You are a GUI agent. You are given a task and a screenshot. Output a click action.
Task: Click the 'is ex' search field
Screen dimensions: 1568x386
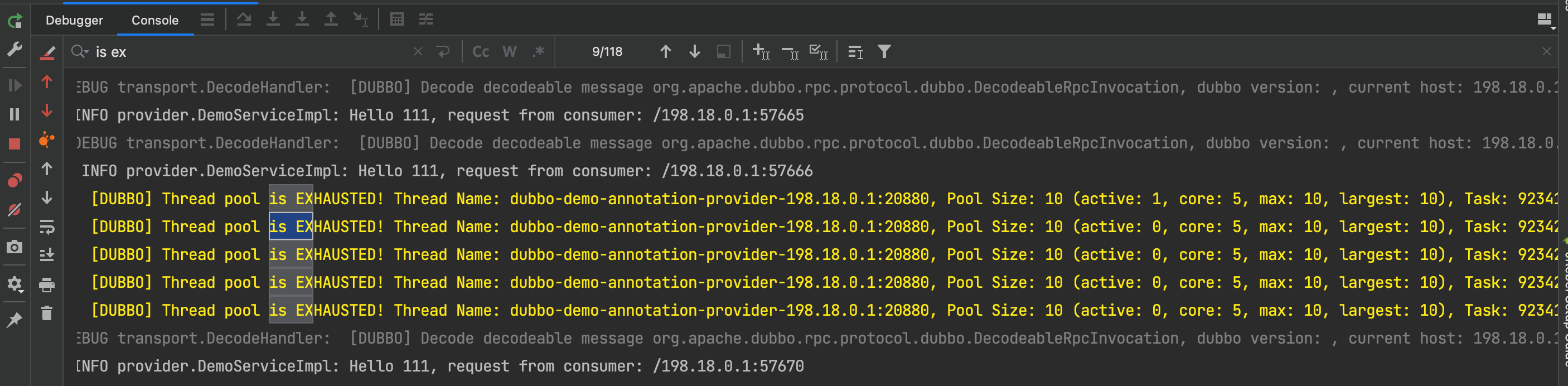[x=244, y=52]
